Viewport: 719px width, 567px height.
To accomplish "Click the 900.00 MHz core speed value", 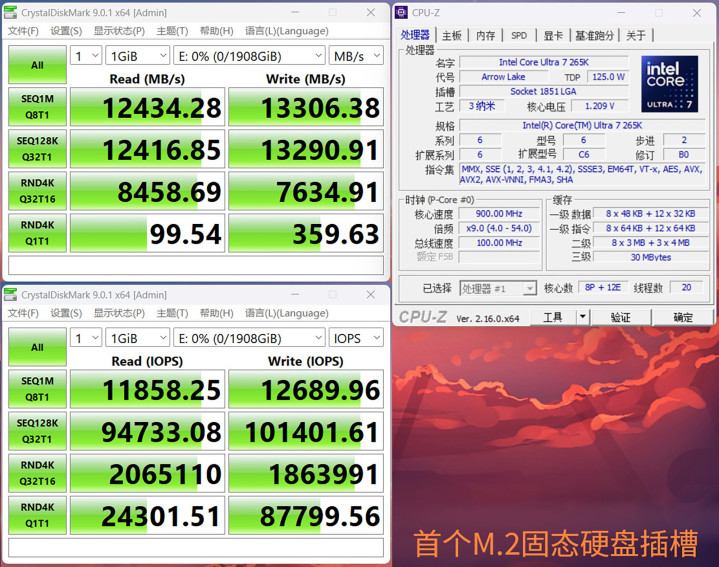I will tap(499, 214).
